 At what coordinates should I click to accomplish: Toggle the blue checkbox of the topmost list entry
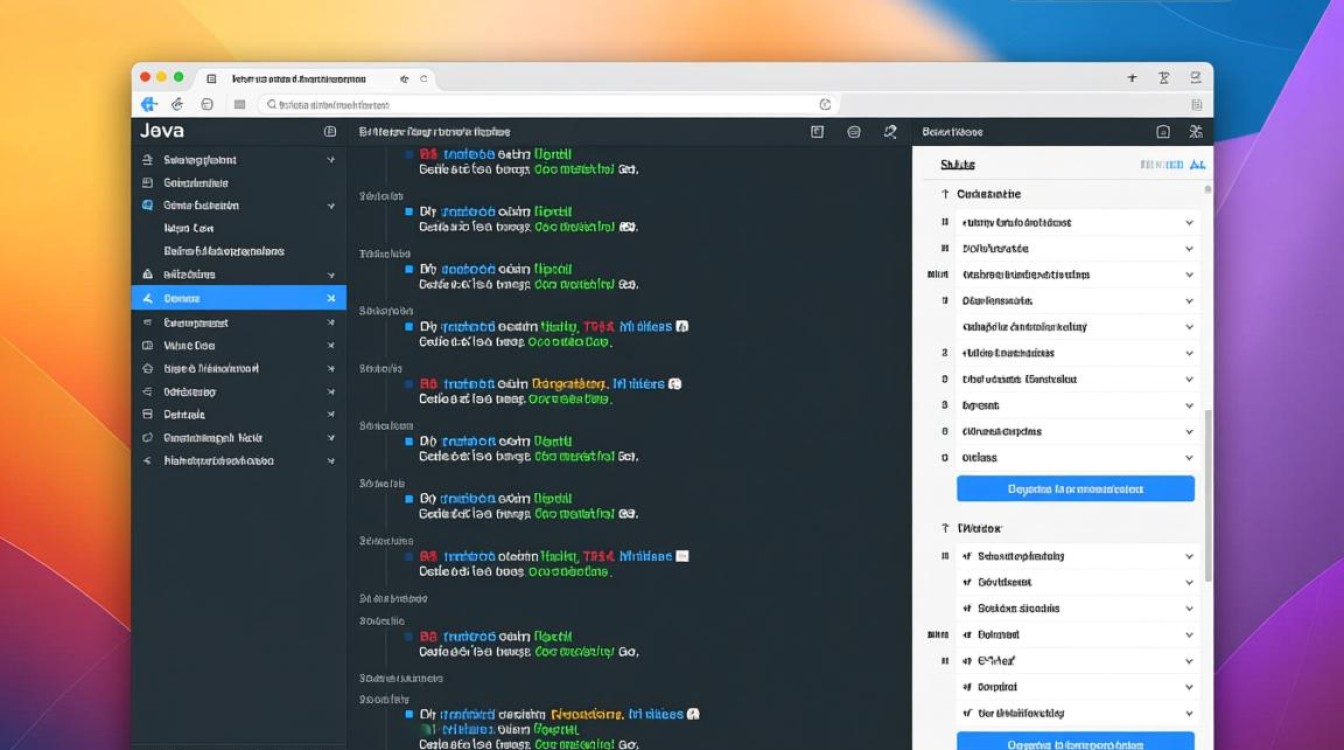(x=408, y=155)
